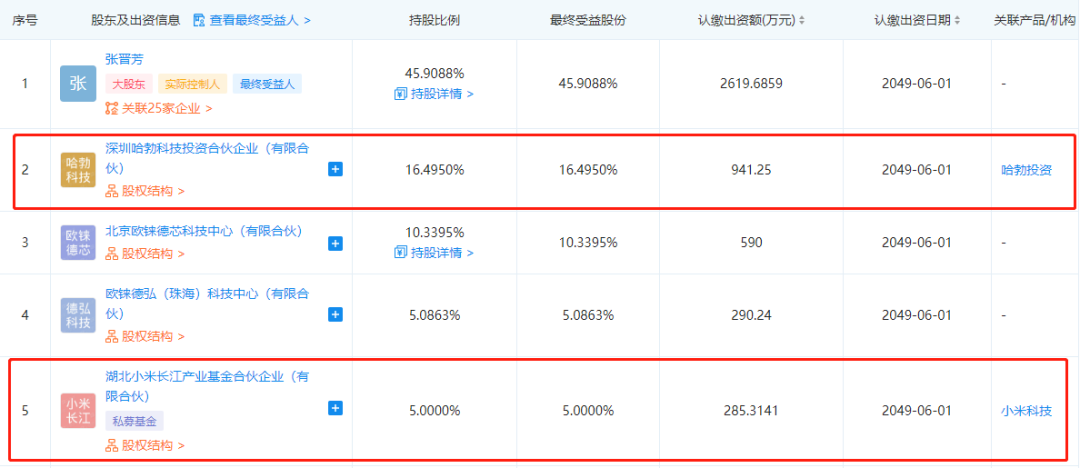Open 股权结构 for 湖北小米长江产业基金
Image resolution: width=1080 pixels, height=468 pixels.
154,445
